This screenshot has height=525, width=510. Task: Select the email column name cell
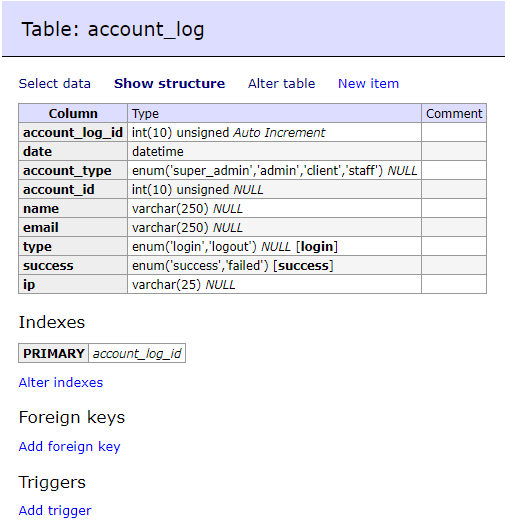pyautogui.click(x=73, y=228)
